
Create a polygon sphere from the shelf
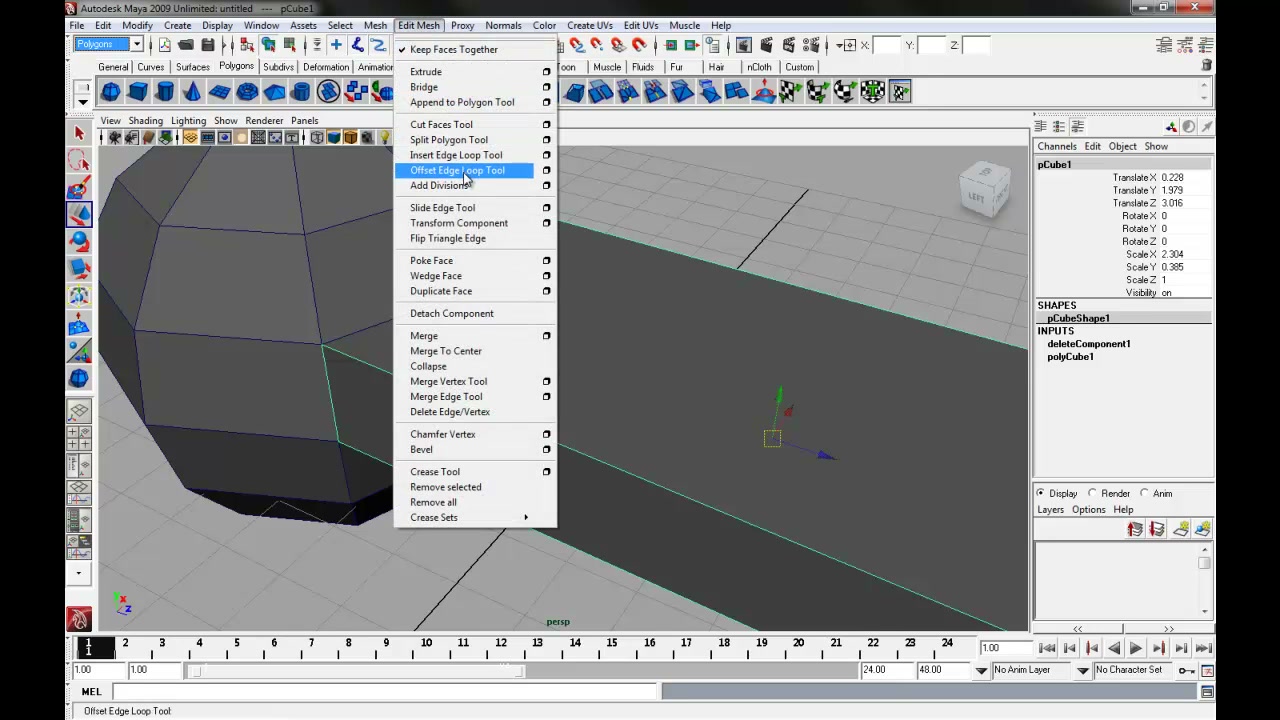(111, 92)
